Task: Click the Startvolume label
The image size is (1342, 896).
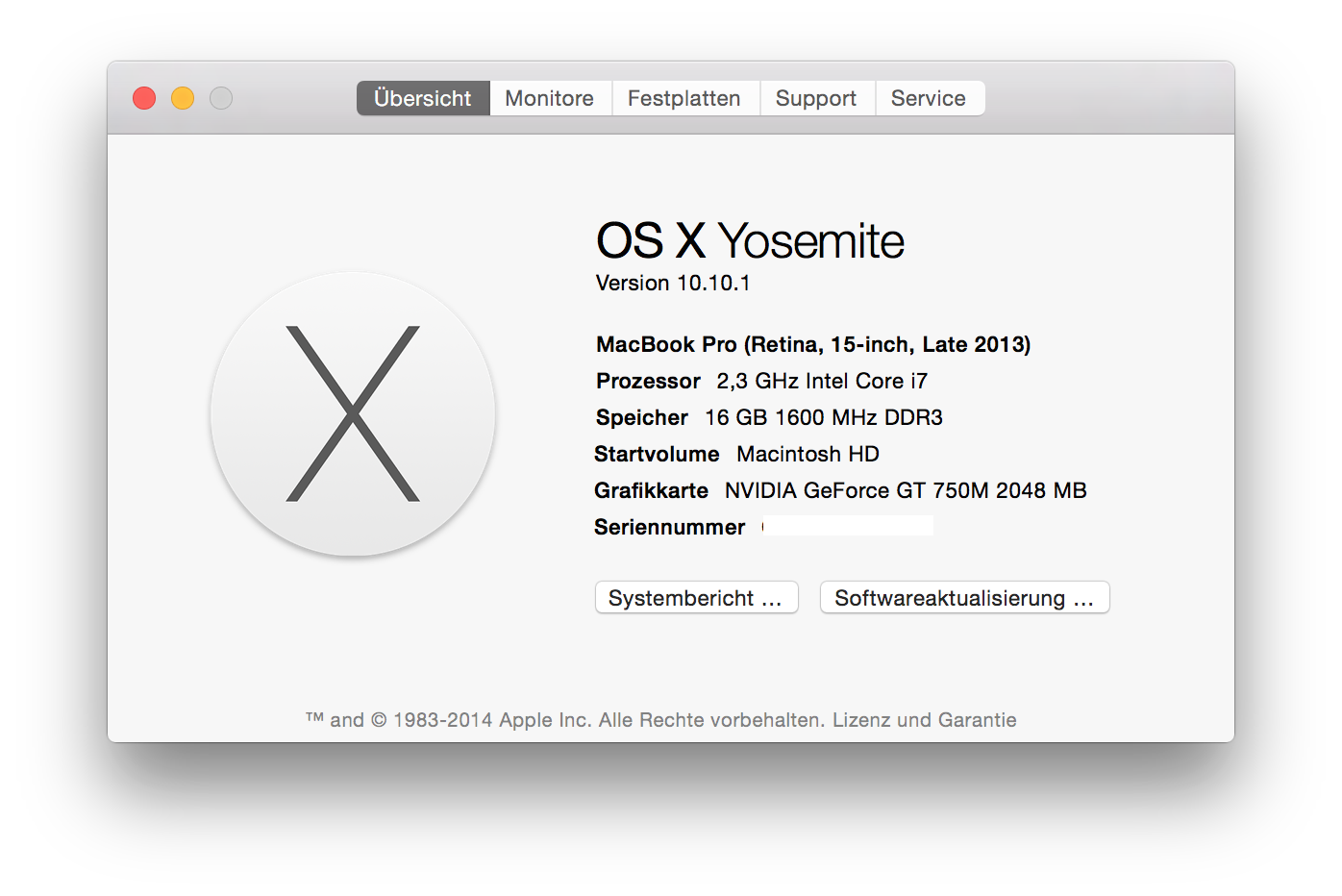Action: (657, 454)
